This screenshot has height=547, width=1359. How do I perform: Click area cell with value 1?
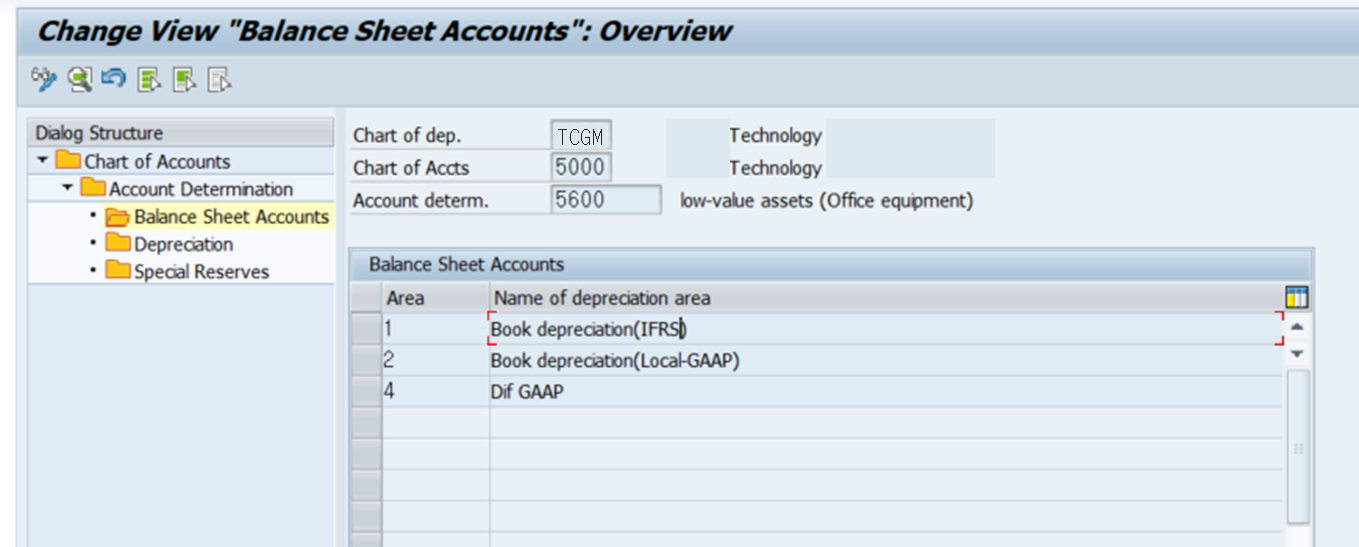point(436,329)
